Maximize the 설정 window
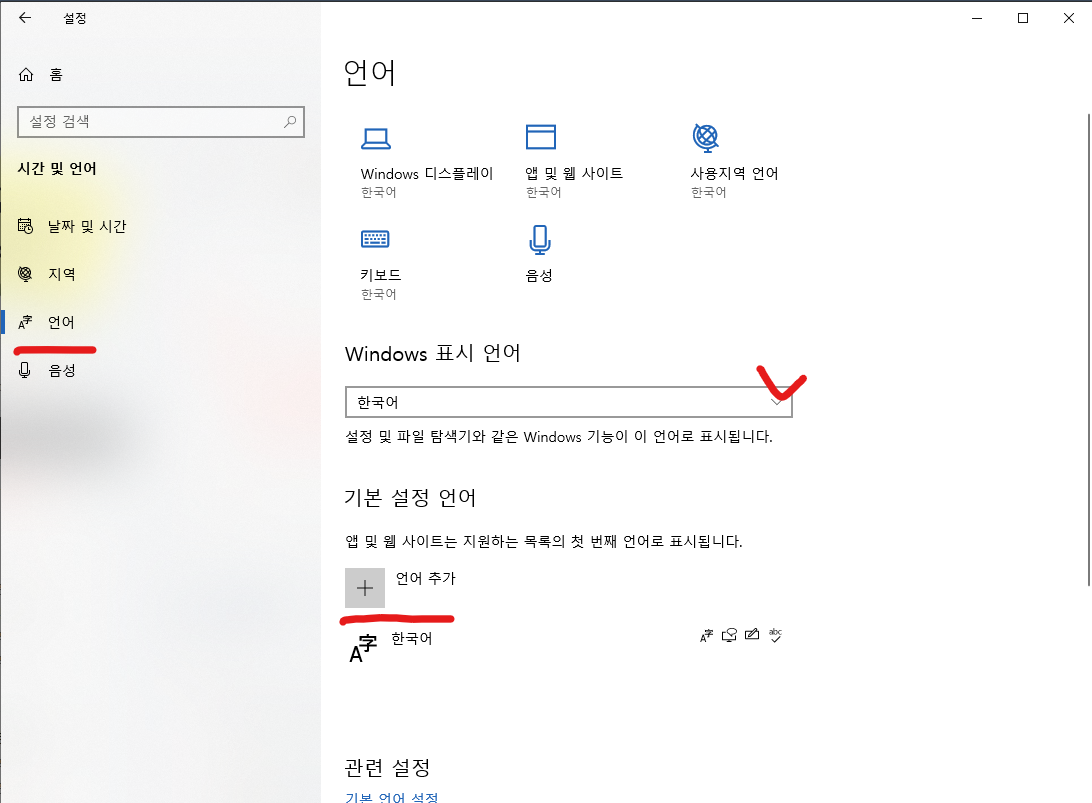 (x=1023, y=18)
